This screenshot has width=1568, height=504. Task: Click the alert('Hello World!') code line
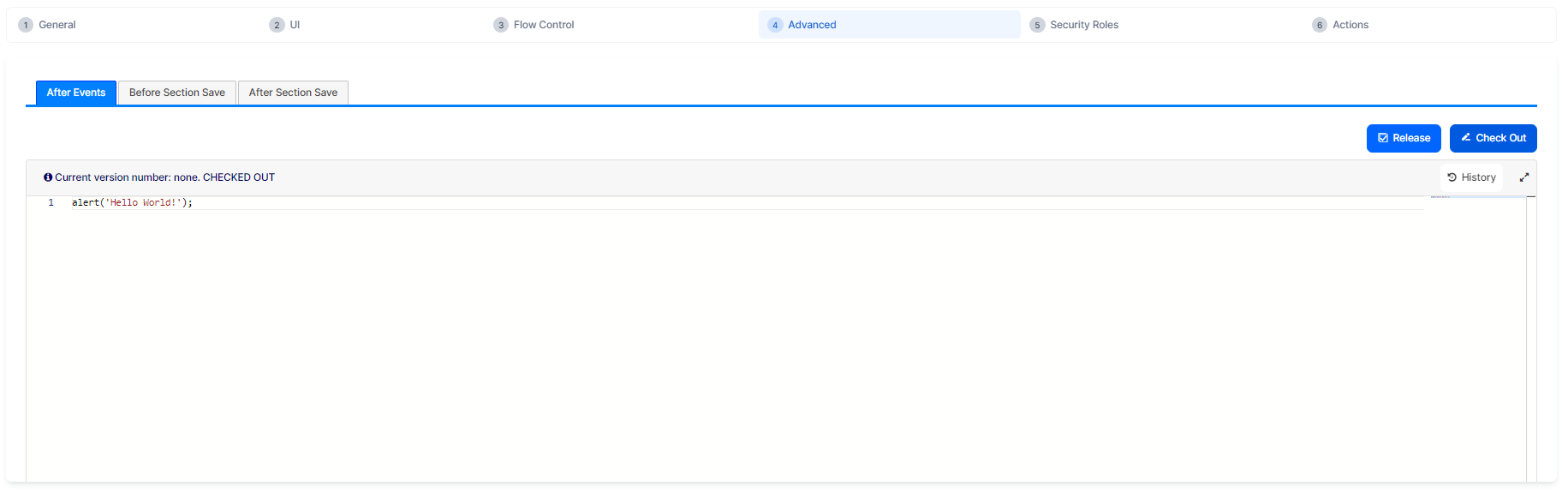coord(132,203)
